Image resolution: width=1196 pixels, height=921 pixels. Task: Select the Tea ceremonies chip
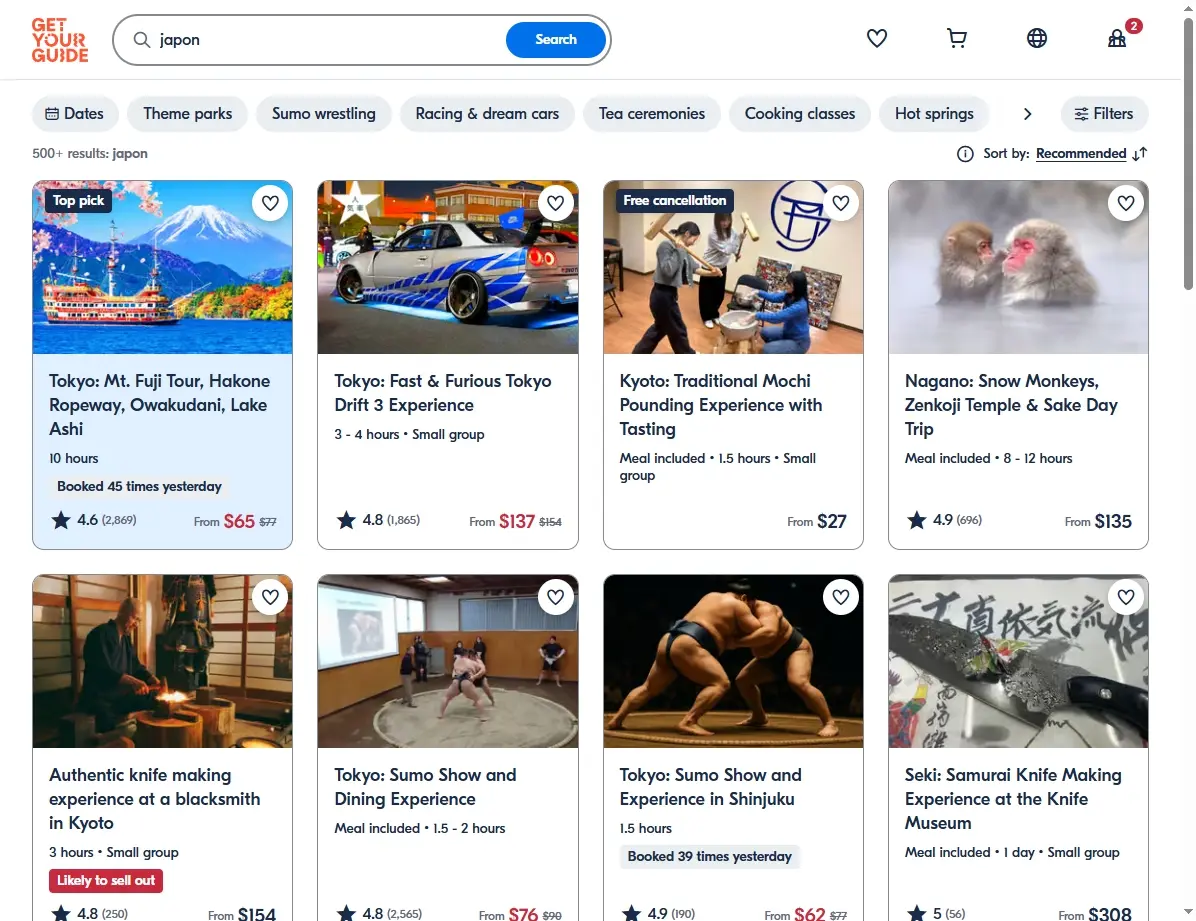tap(651, 114)
